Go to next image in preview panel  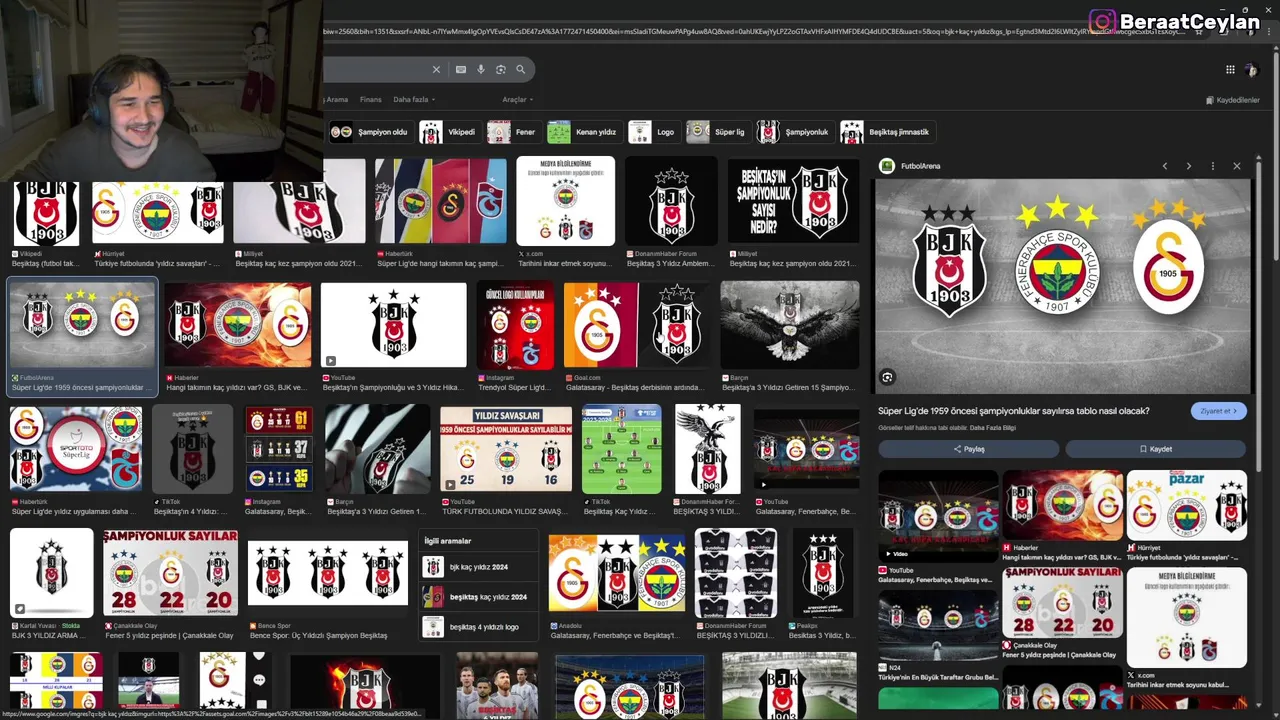1189,166
